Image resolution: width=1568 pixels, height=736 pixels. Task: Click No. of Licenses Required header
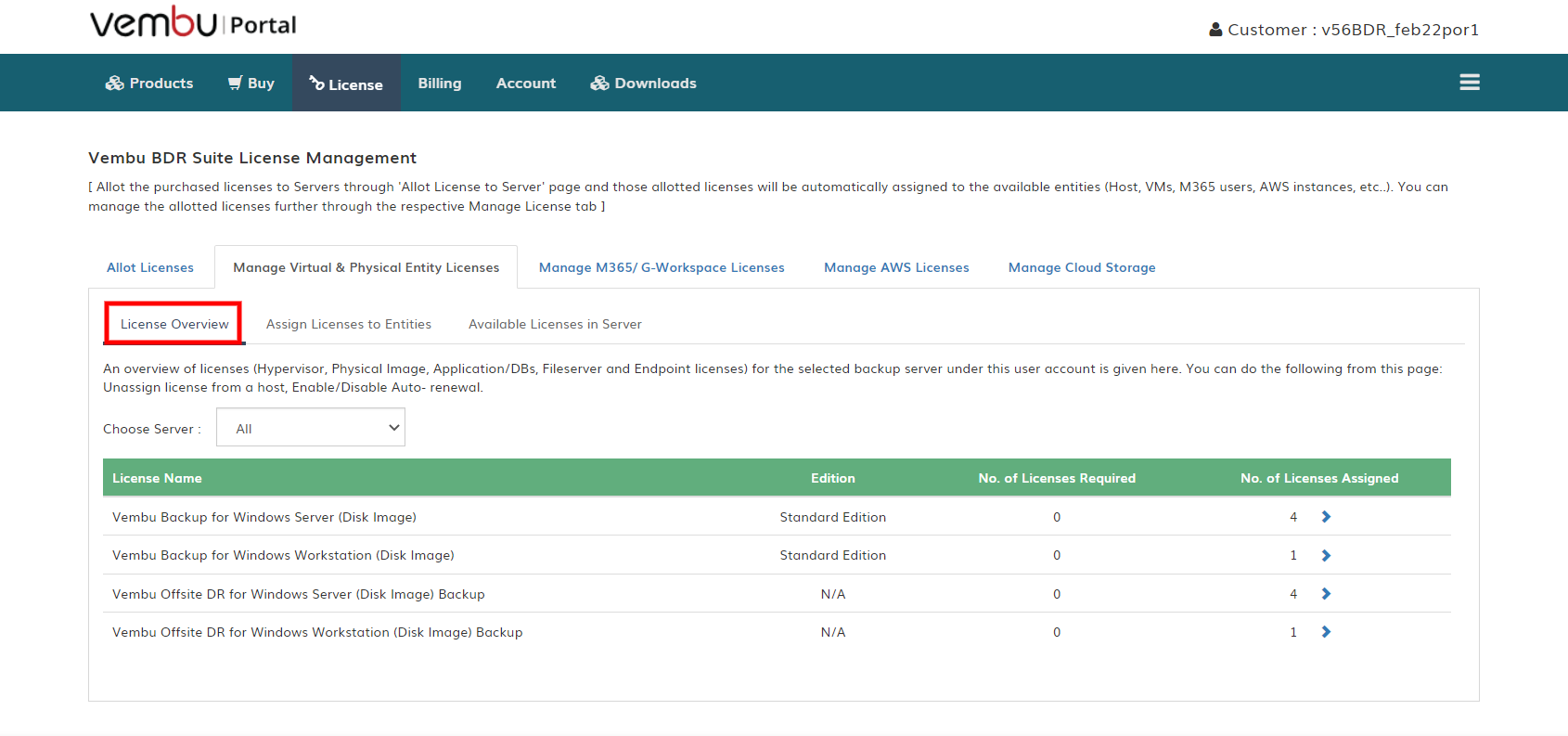point(1057,478)
